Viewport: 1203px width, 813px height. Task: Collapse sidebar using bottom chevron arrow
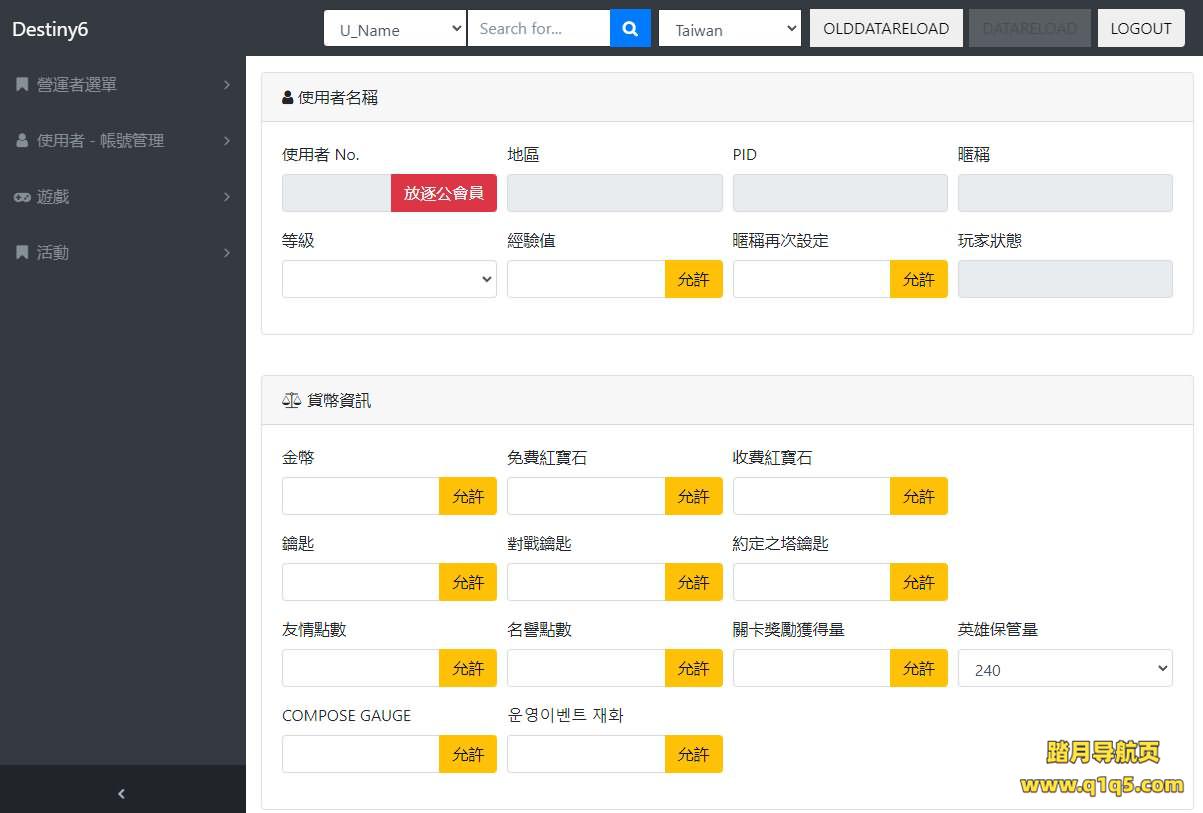[122, 793]
